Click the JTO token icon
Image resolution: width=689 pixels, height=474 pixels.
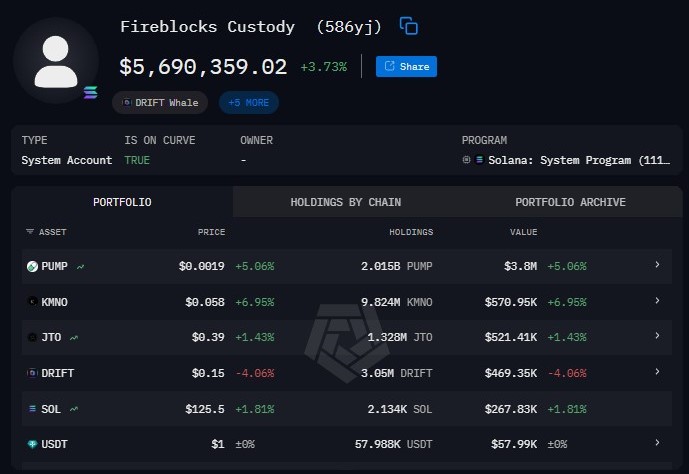point(32,337)
